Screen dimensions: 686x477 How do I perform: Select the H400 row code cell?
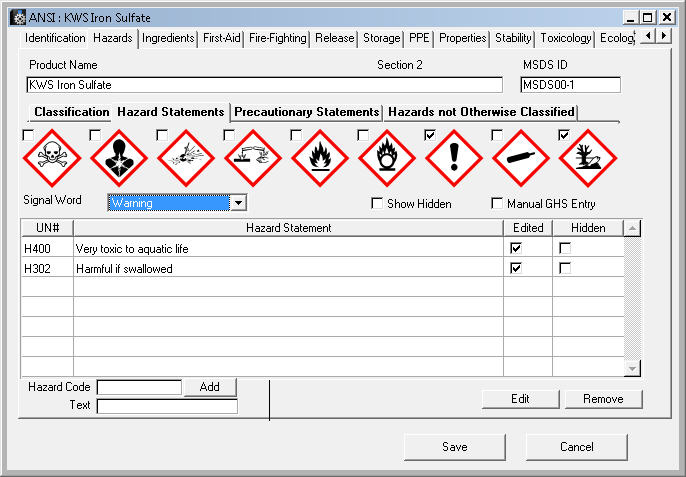click(x=47, y=249)
